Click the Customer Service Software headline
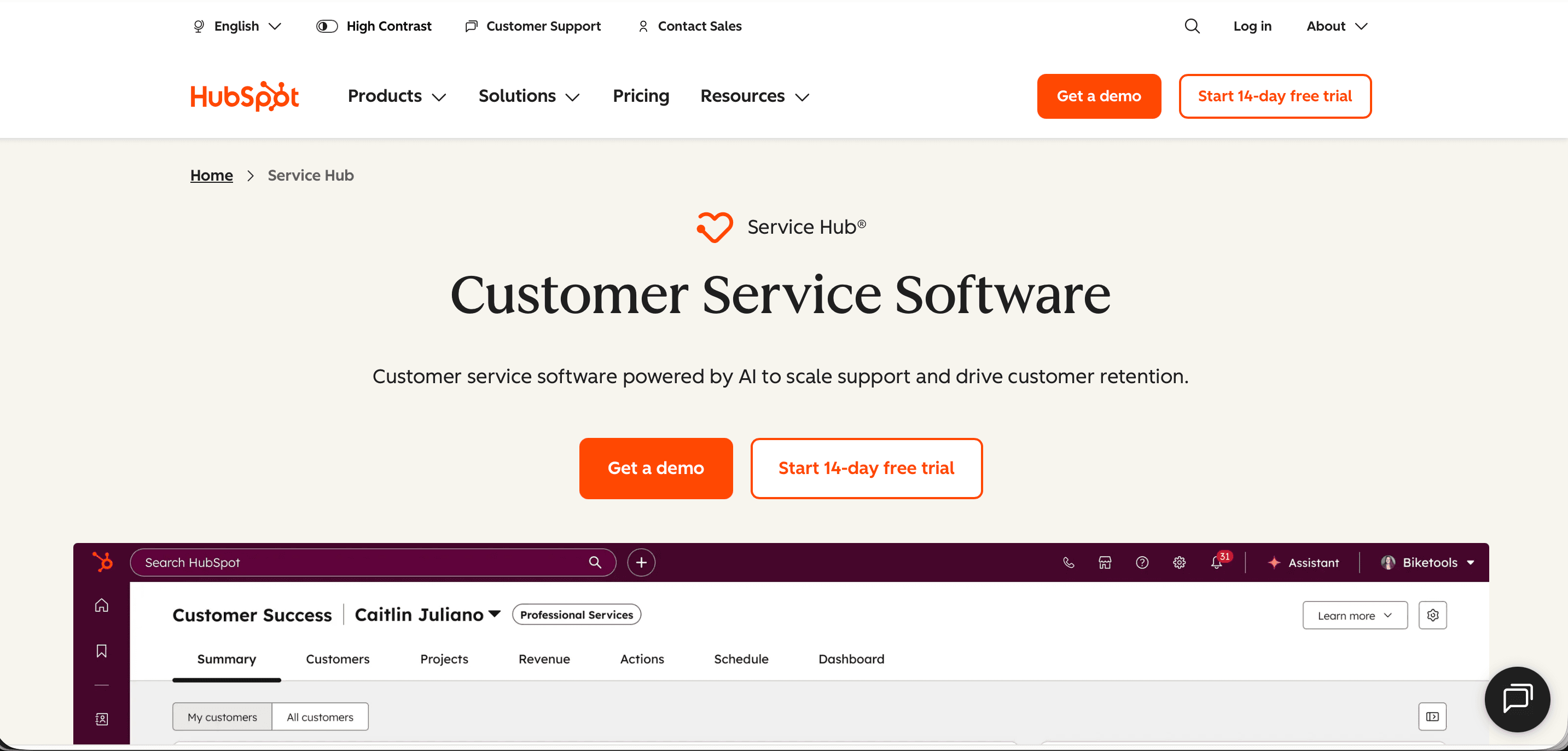Image resolution: width=1568 pixels, height=751 pixels. click(780, 295)
